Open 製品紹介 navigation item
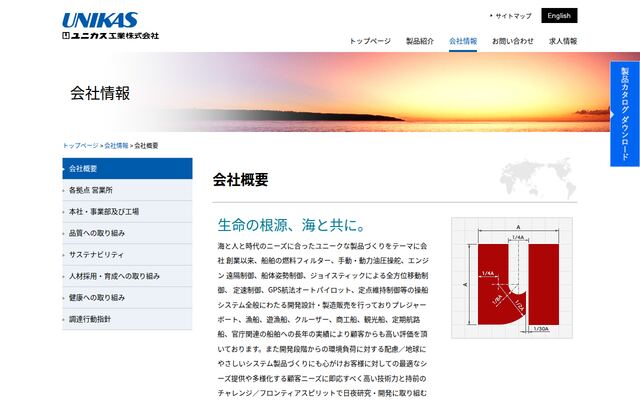This screenshot has height=400, width=640. (420, 41)
